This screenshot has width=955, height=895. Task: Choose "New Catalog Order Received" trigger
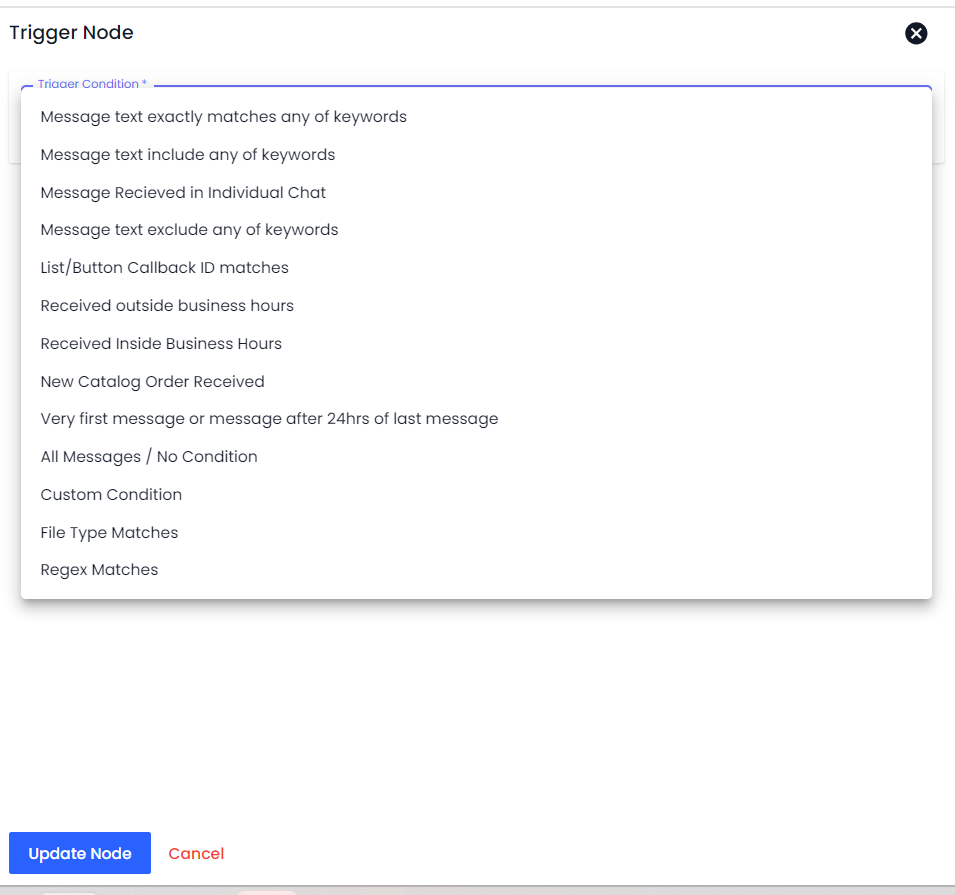tap(152, 382)
